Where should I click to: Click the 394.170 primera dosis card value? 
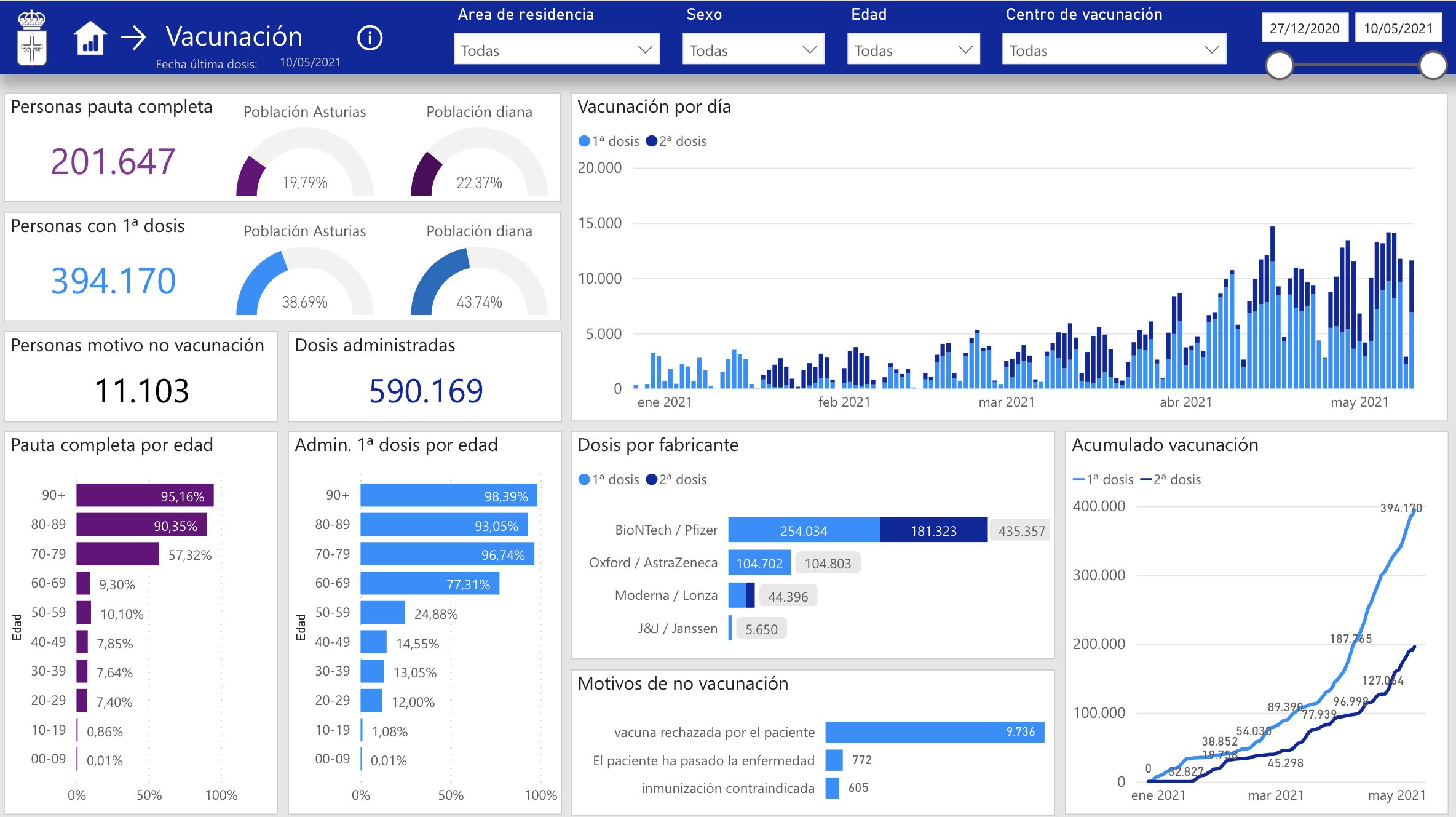113,281
